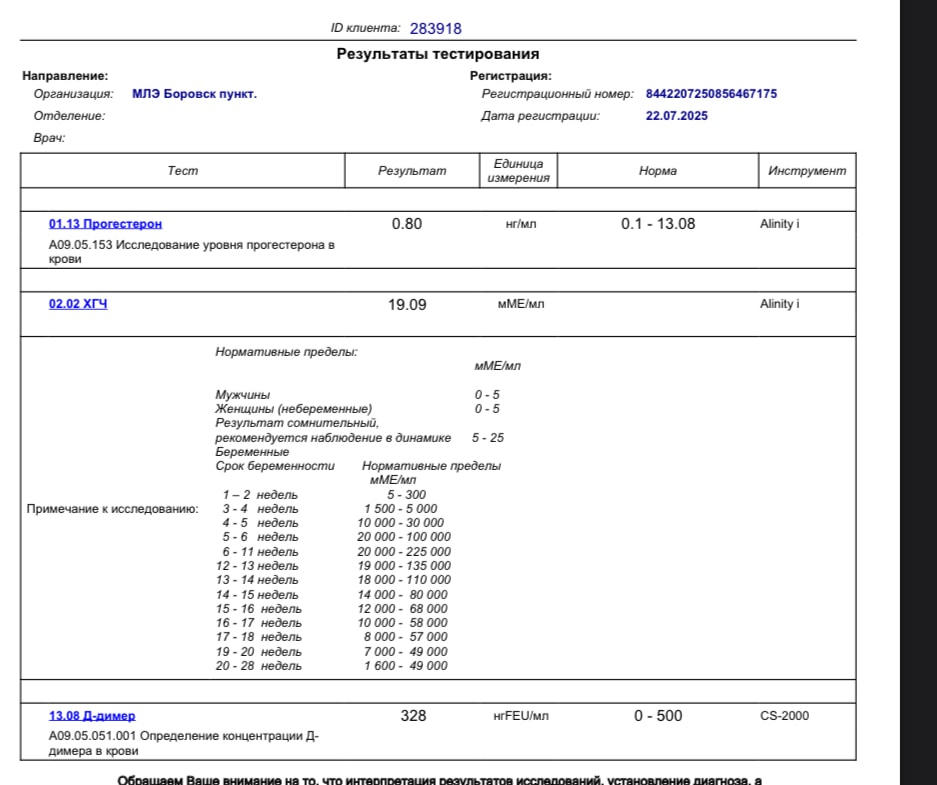Select the D-dimer norm range 0 - 500
The height and width of the screenshot is (785, 937).
point(657,716)
